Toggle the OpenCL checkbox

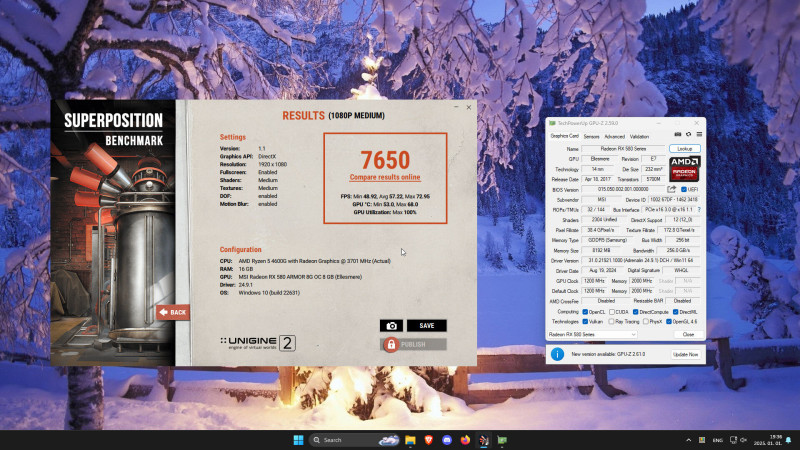coord(585,312)
